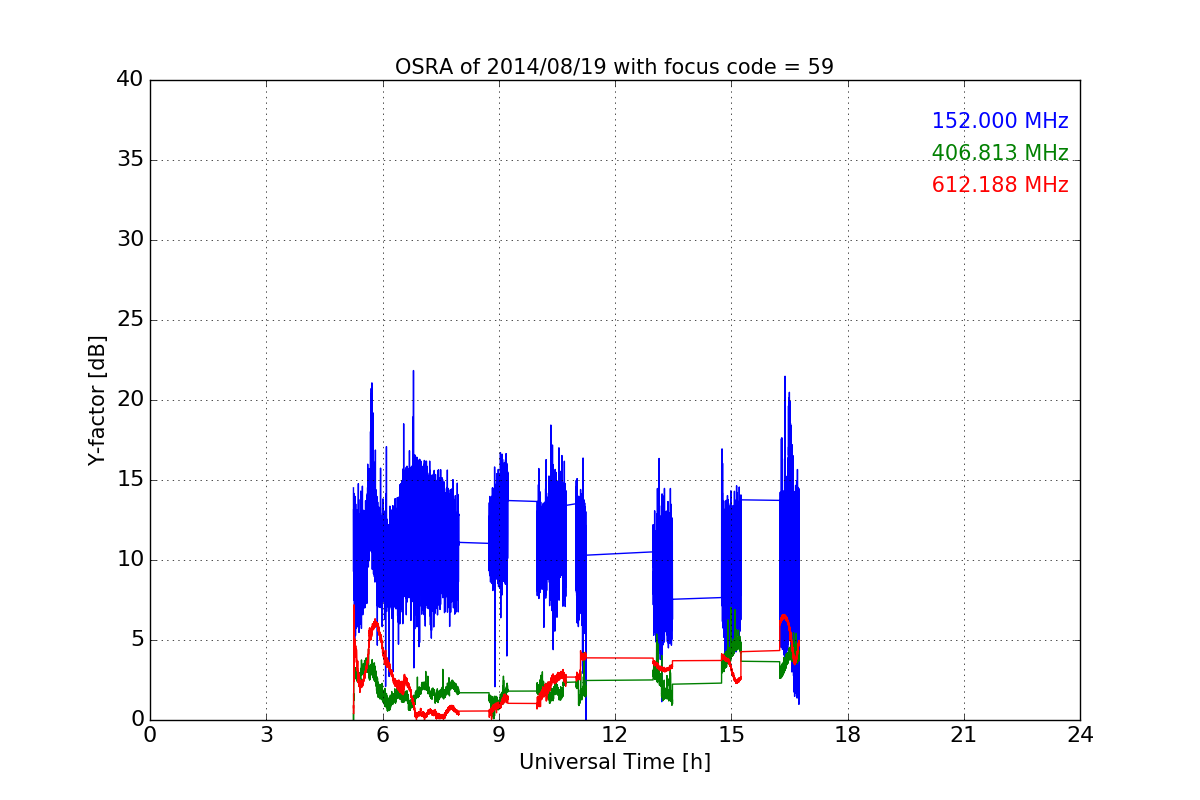Screen dimensions: 1200x800
Task: Click the x-axis tick label 12
Action: point(614,735)
